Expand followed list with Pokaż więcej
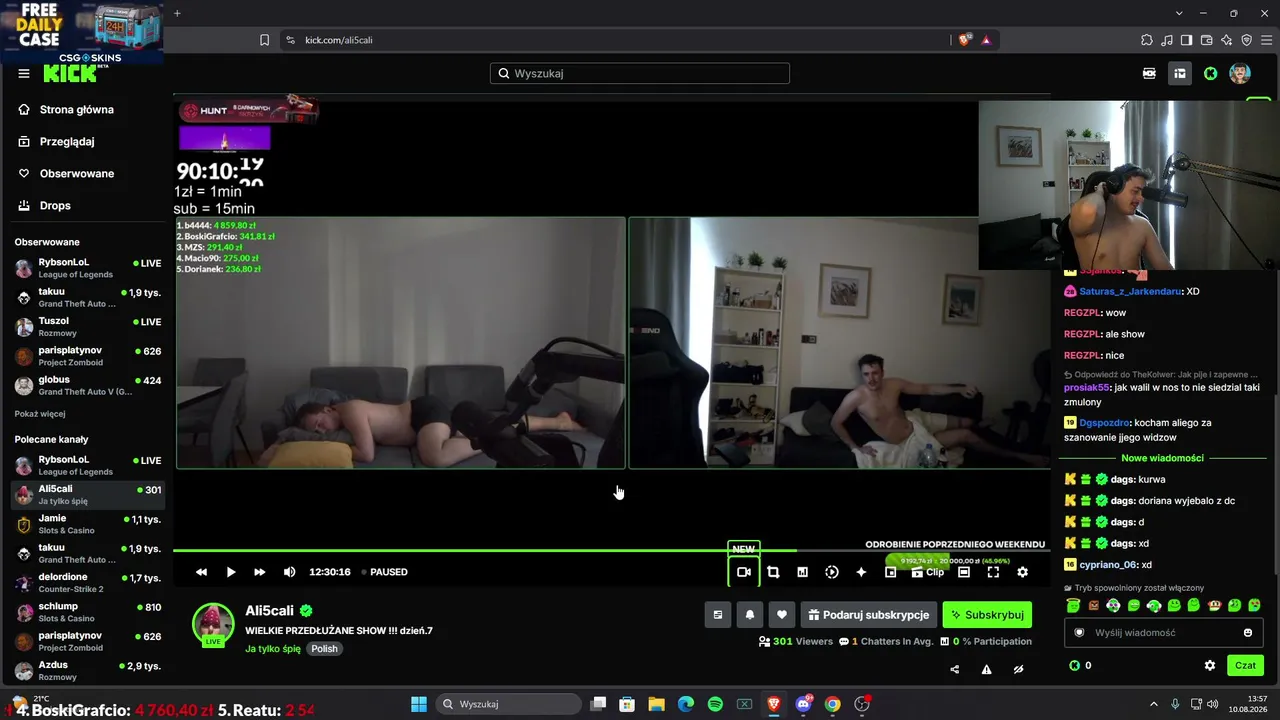This screenshot has width=1280, height=720. (x=40, y=414)
